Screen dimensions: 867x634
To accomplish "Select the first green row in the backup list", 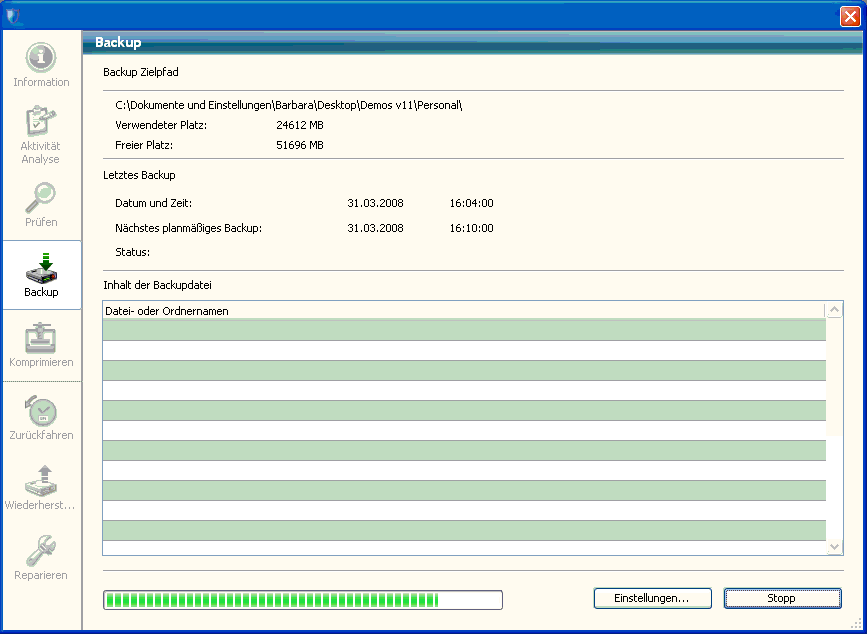I will 464,330.
